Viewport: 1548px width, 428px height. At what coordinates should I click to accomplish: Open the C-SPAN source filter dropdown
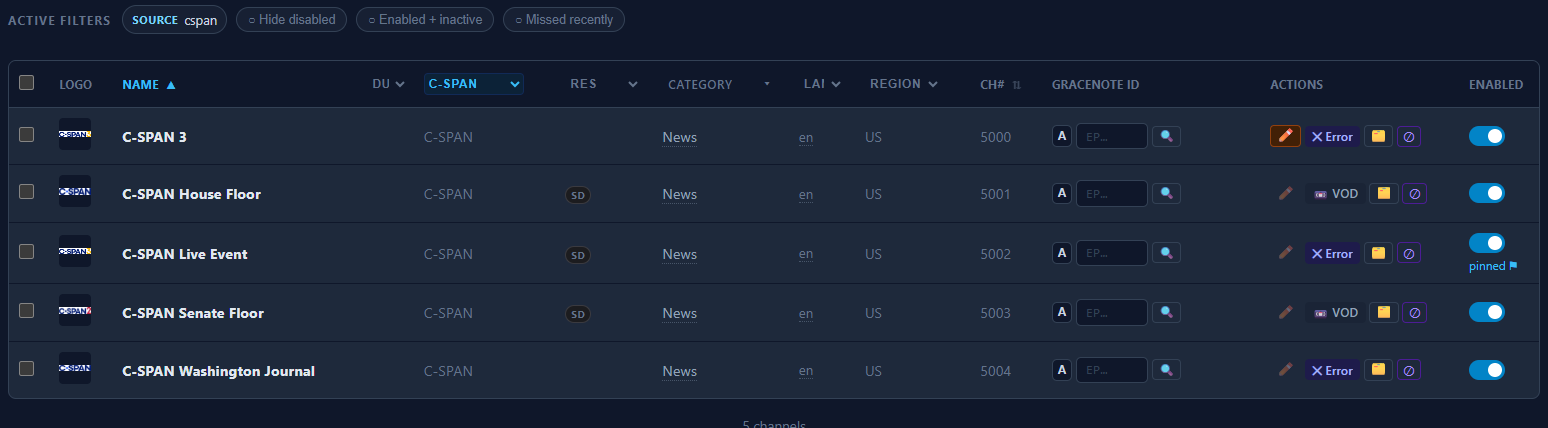474,84
